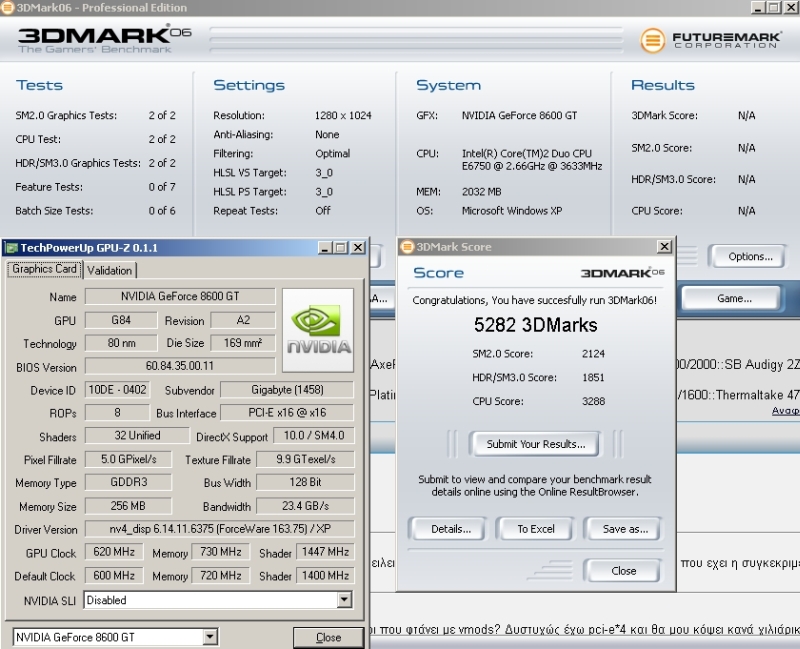Viewport: 800px width, 649px height.
Task: Click the default Shader field showing 1400 MHz
Action: tap(325, 576)
